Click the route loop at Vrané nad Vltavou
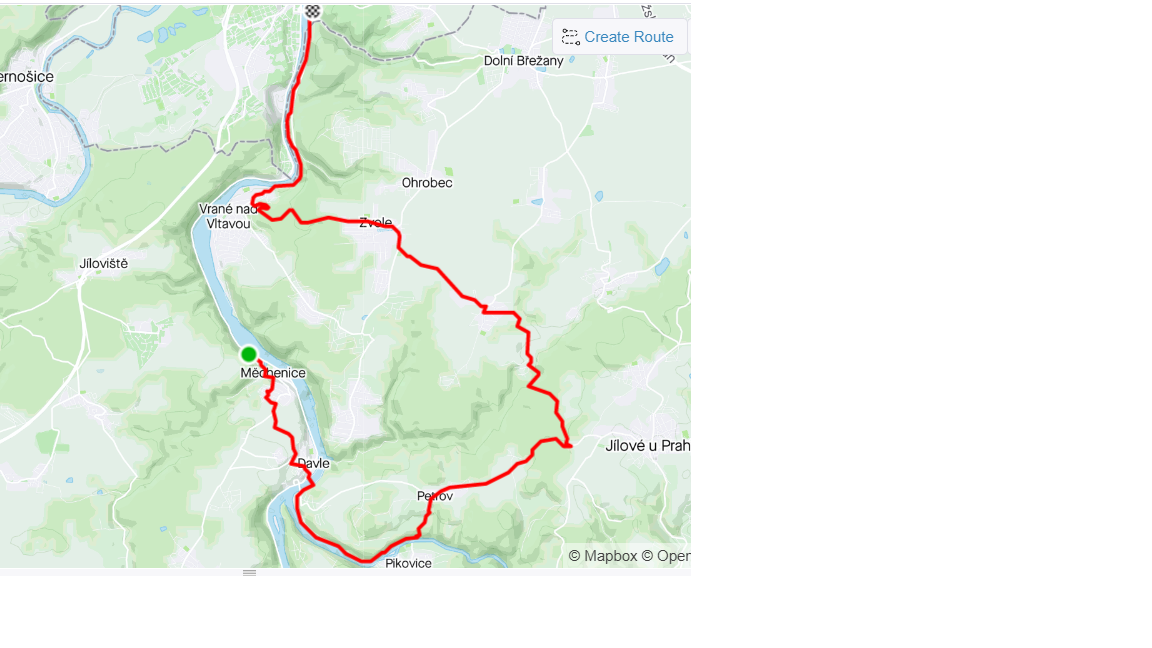Viewport: 1152px width, 648px height. tap(259, 207)
